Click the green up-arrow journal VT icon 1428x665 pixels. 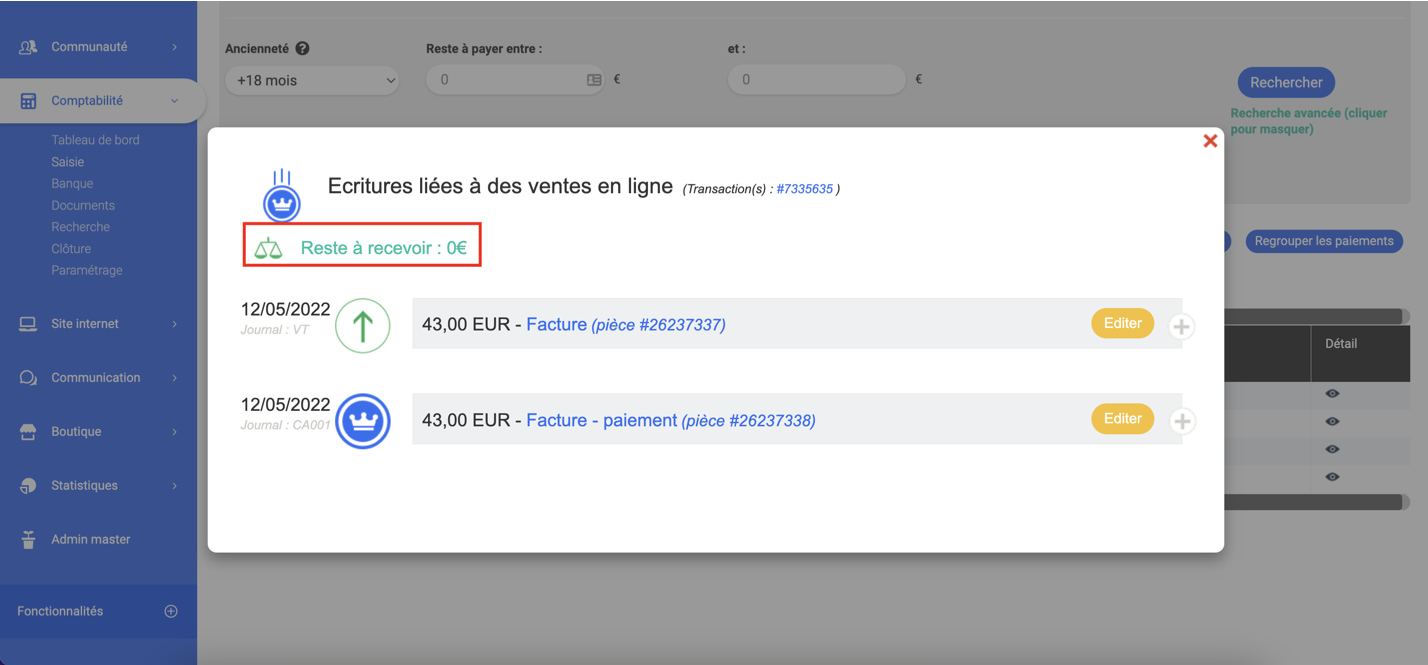(x=362, y=326)
